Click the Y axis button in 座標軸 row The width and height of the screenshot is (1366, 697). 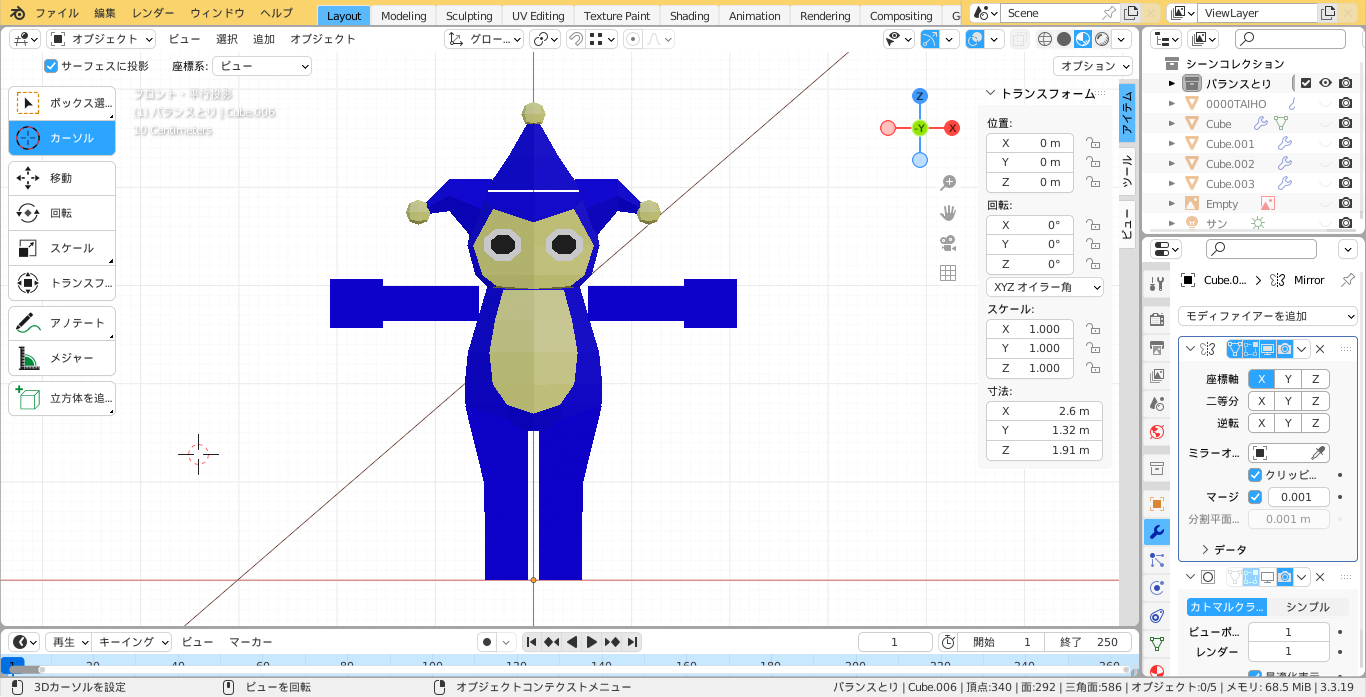[1288, 379]
